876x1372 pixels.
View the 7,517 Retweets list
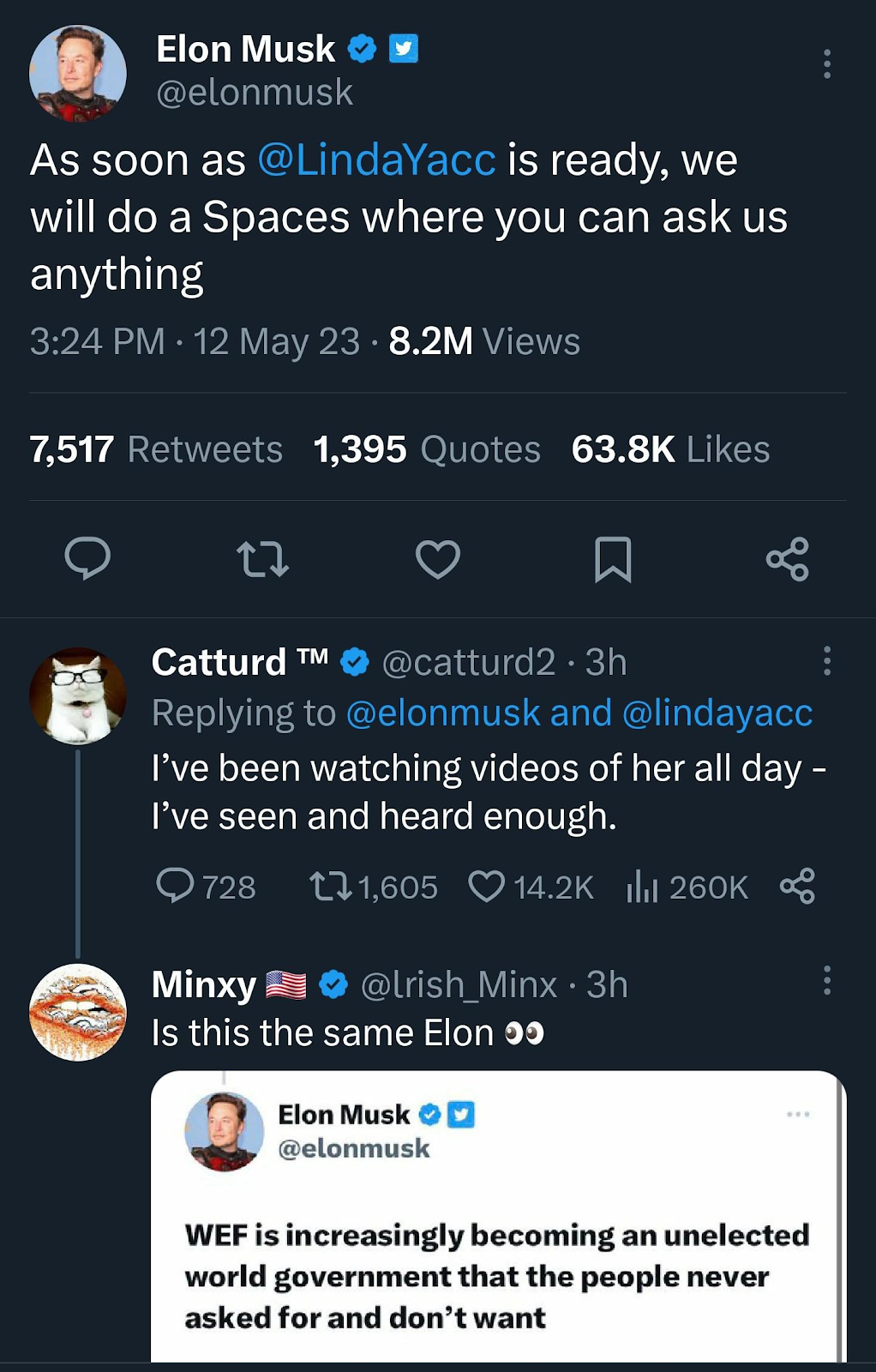coord(156,449)
